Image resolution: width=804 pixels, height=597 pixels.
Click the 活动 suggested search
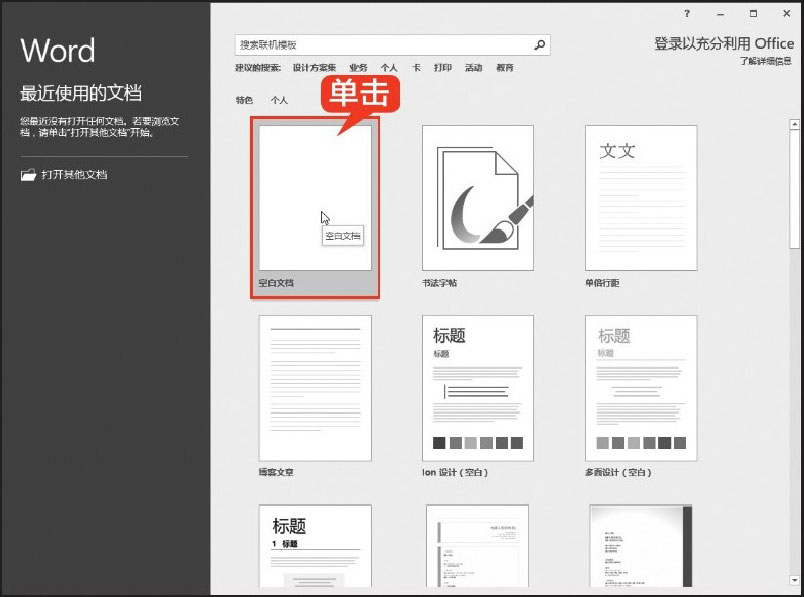(x=473, y=68)
